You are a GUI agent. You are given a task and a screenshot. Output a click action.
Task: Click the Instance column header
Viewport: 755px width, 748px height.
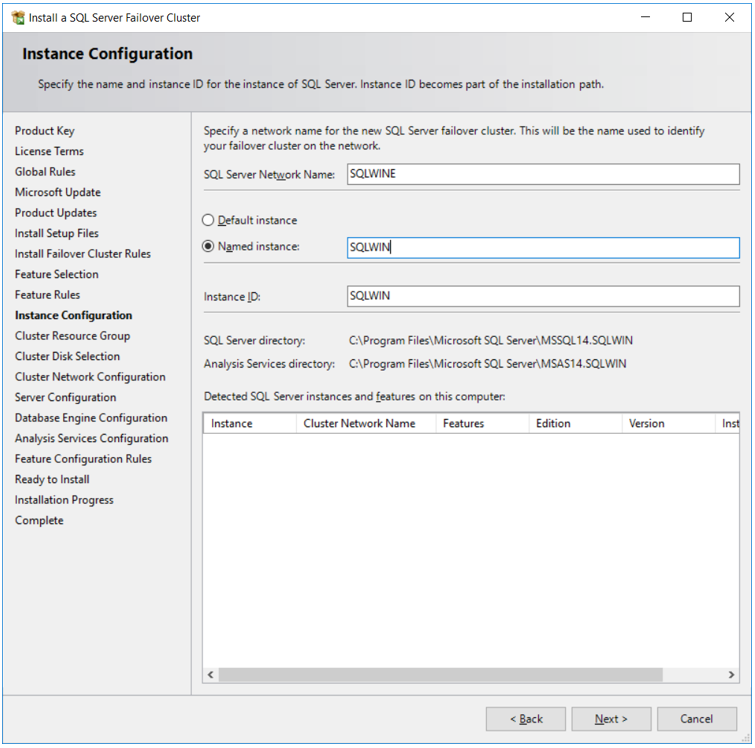pos(250,423)
